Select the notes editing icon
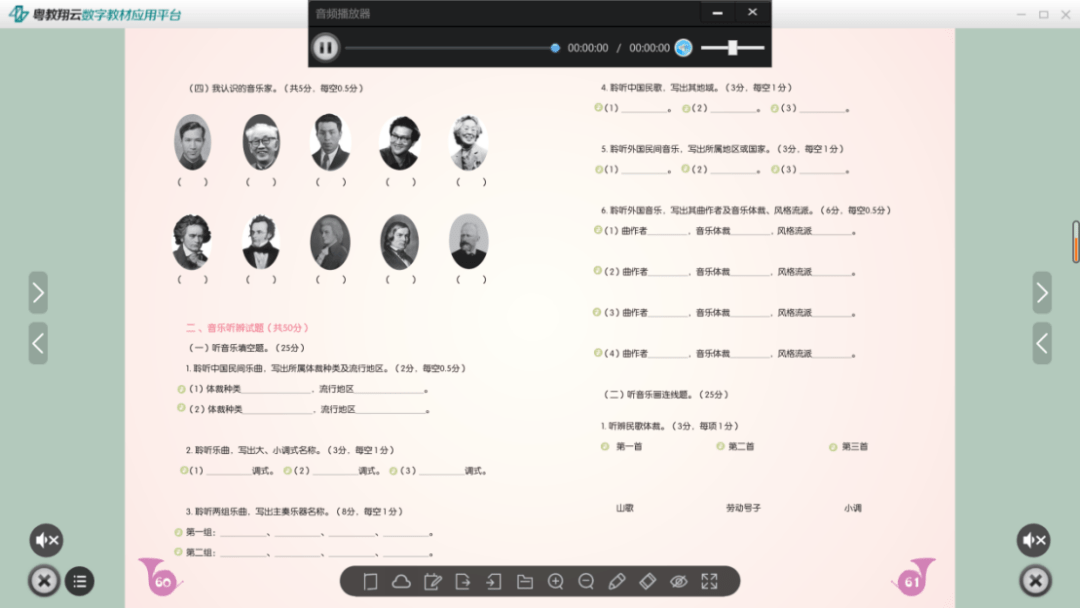 tap(432, 581)
